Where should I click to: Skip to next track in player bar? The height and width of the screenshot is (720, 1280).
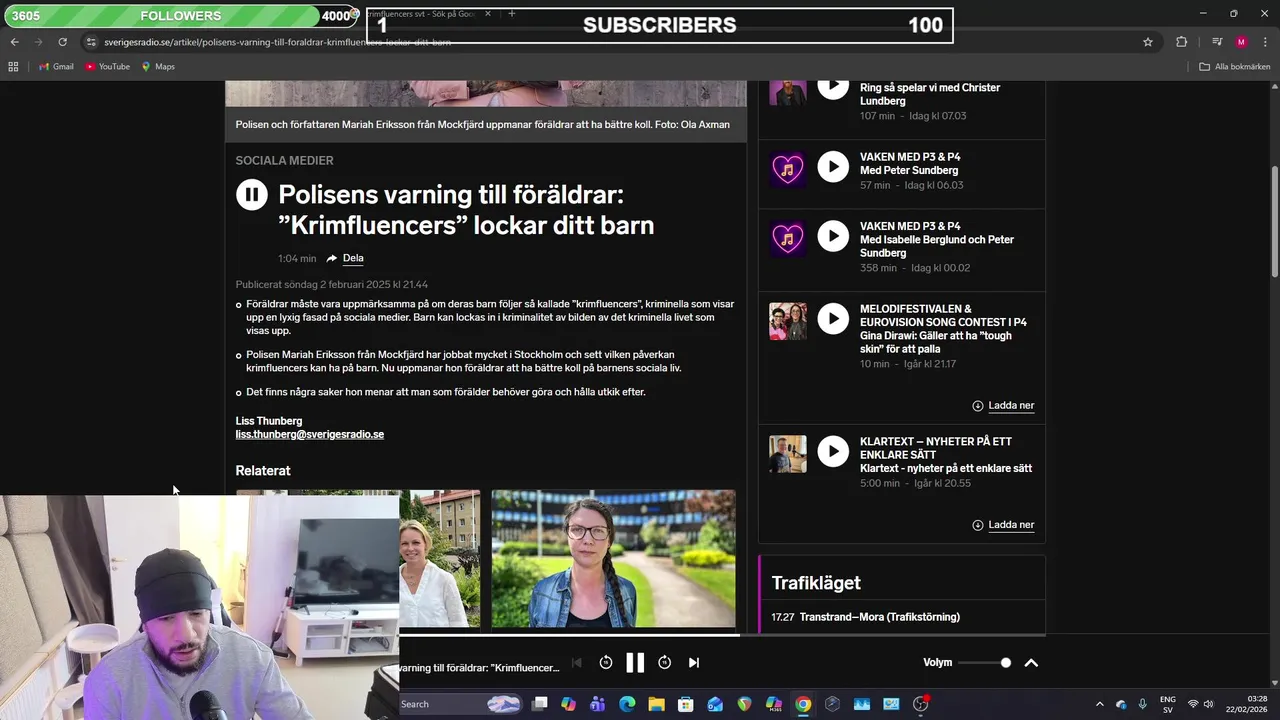694,662
